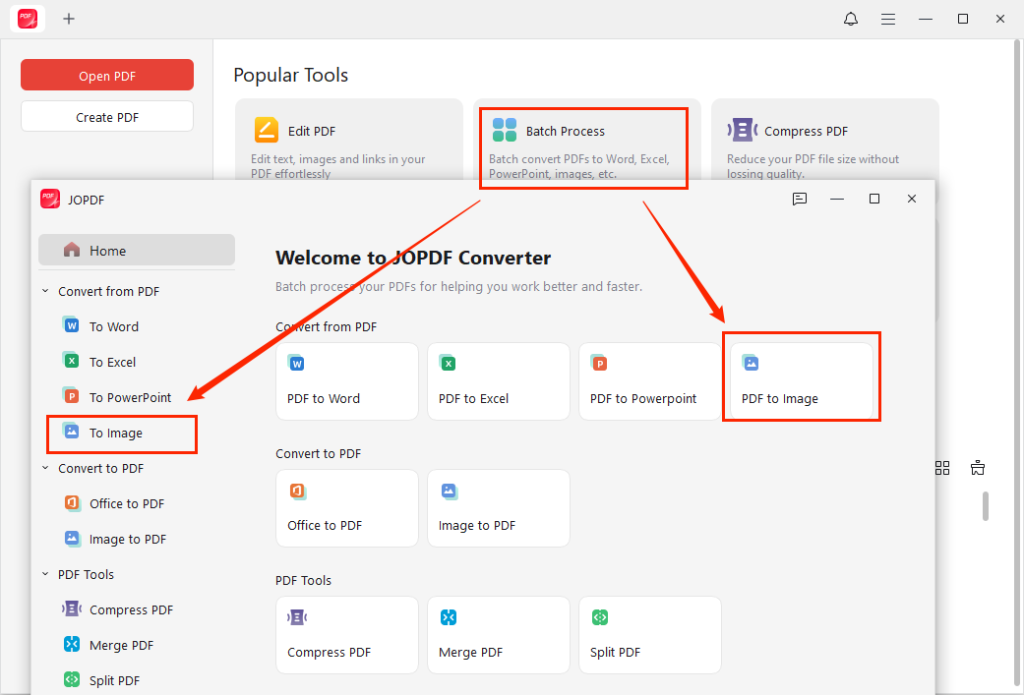Open the Image to PDF card
This screenshot has width=1024, height=695.
(498, 508)
